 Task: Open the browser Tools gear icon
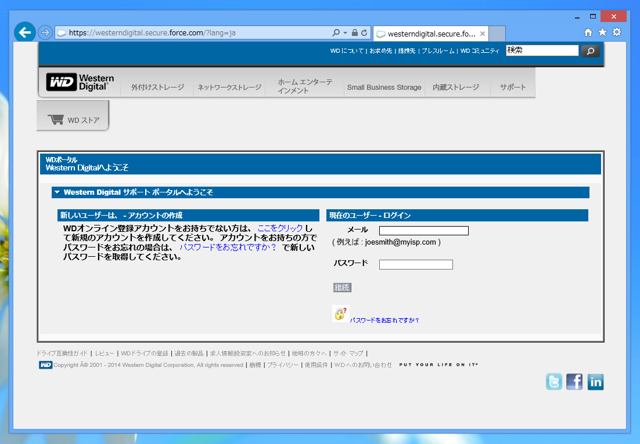[x=617, y=32]
